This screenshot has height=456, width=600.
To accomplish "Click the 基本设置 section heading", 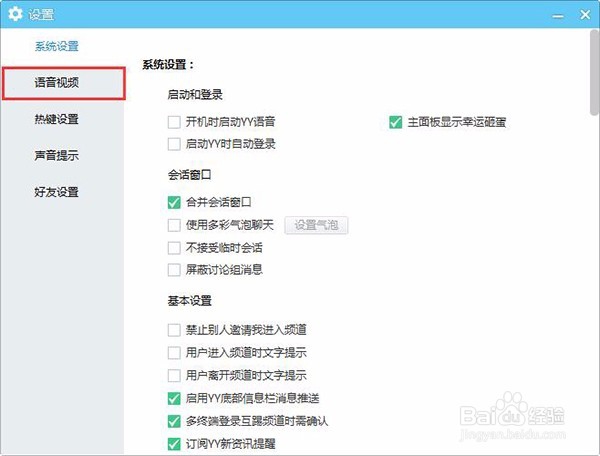I will (189, 301).
